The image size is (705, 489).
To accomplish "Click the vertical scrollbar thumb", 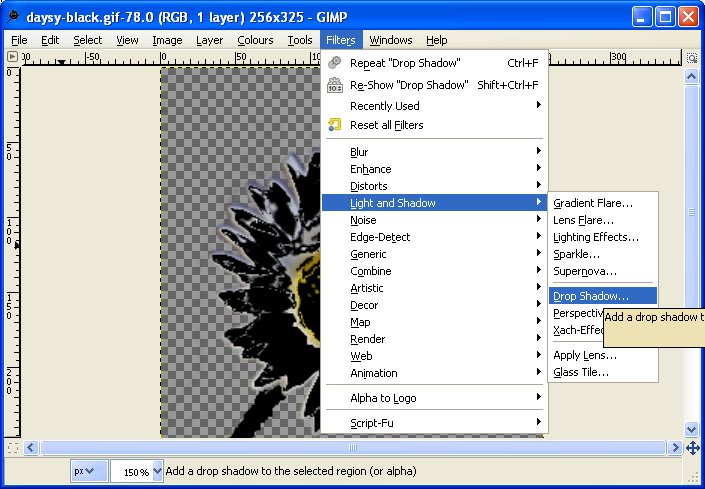I will click(x=692, y=211).
